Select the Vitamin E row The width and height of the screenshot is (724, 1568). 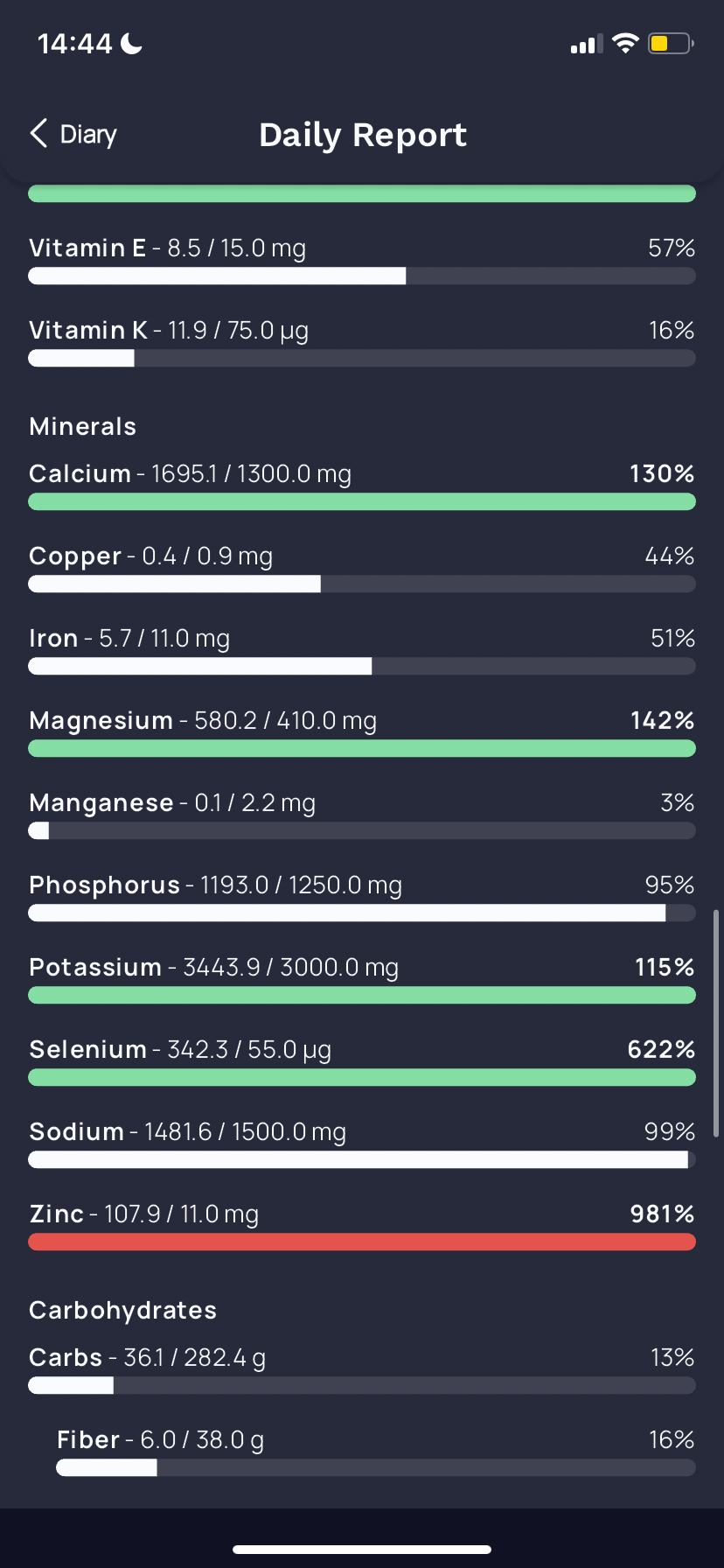pos(362,261)
